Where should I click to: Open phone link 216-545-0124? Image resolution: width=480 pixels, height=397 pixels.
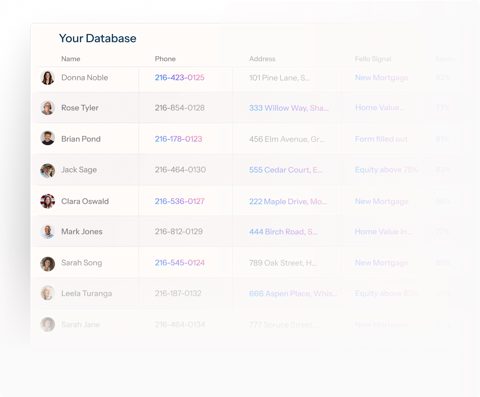point(179,263)
